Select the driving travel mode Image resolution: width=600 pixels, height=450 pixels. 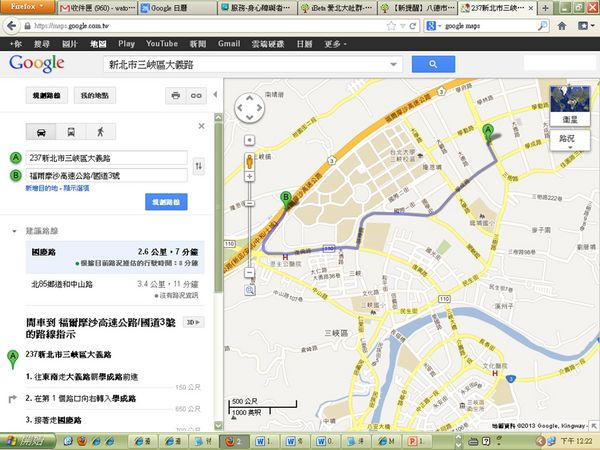pyautogui.click(x=41, y=131)
